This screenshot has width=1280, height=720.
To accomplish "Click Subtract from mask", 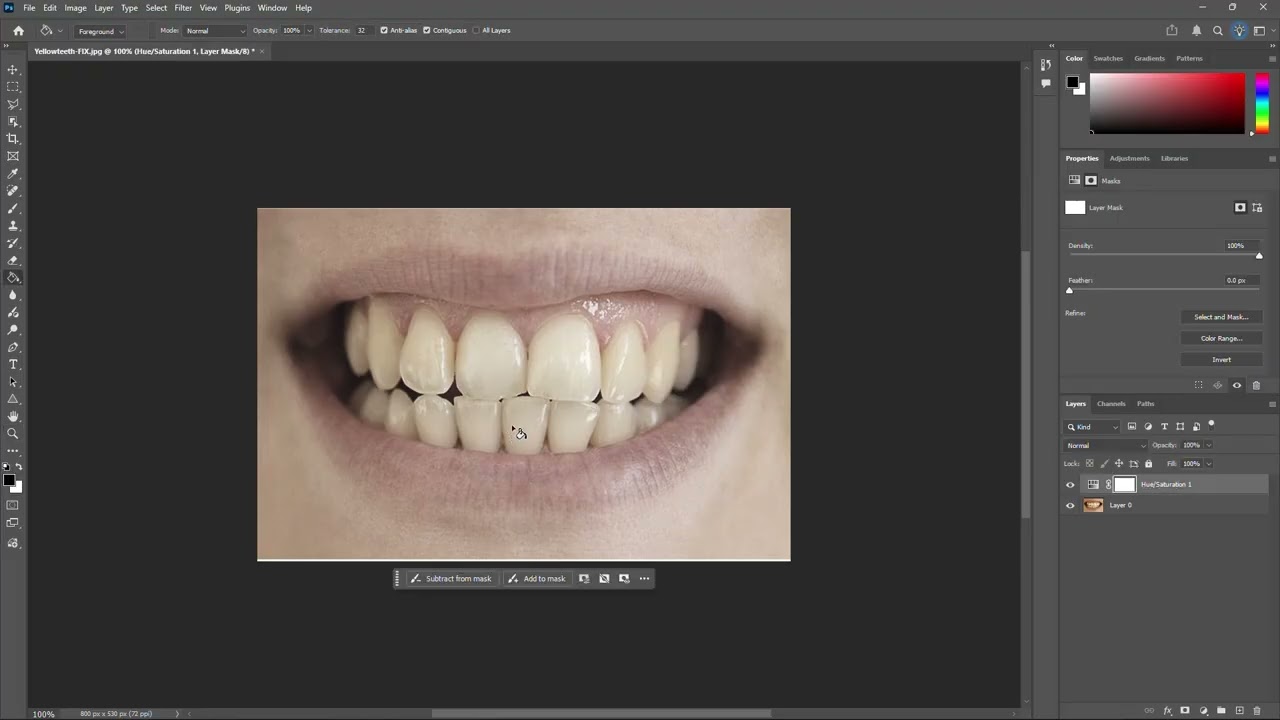I will point(451,578).
